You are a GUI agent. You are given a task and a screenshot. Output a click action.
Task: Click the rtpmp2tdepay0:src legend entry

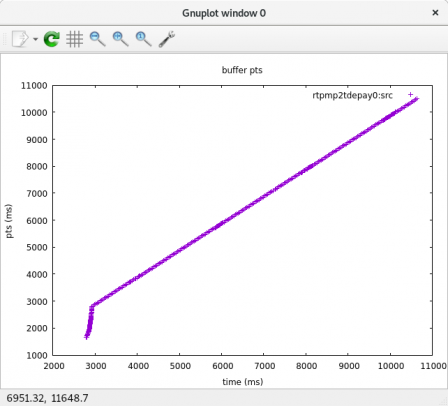(x=352, y=95)
